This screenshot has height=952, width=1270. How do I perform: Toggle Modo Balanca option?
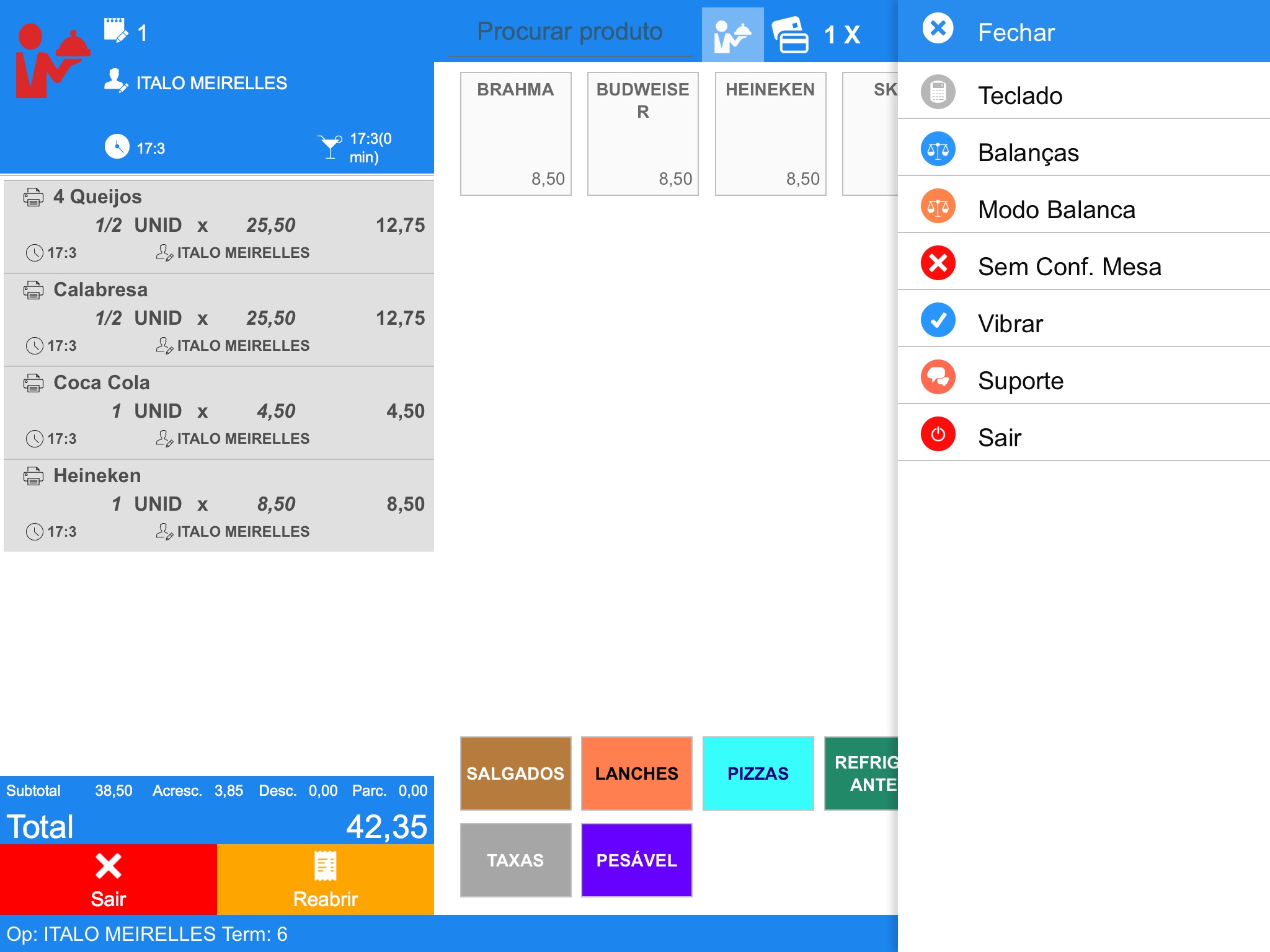click(1084, 205)
